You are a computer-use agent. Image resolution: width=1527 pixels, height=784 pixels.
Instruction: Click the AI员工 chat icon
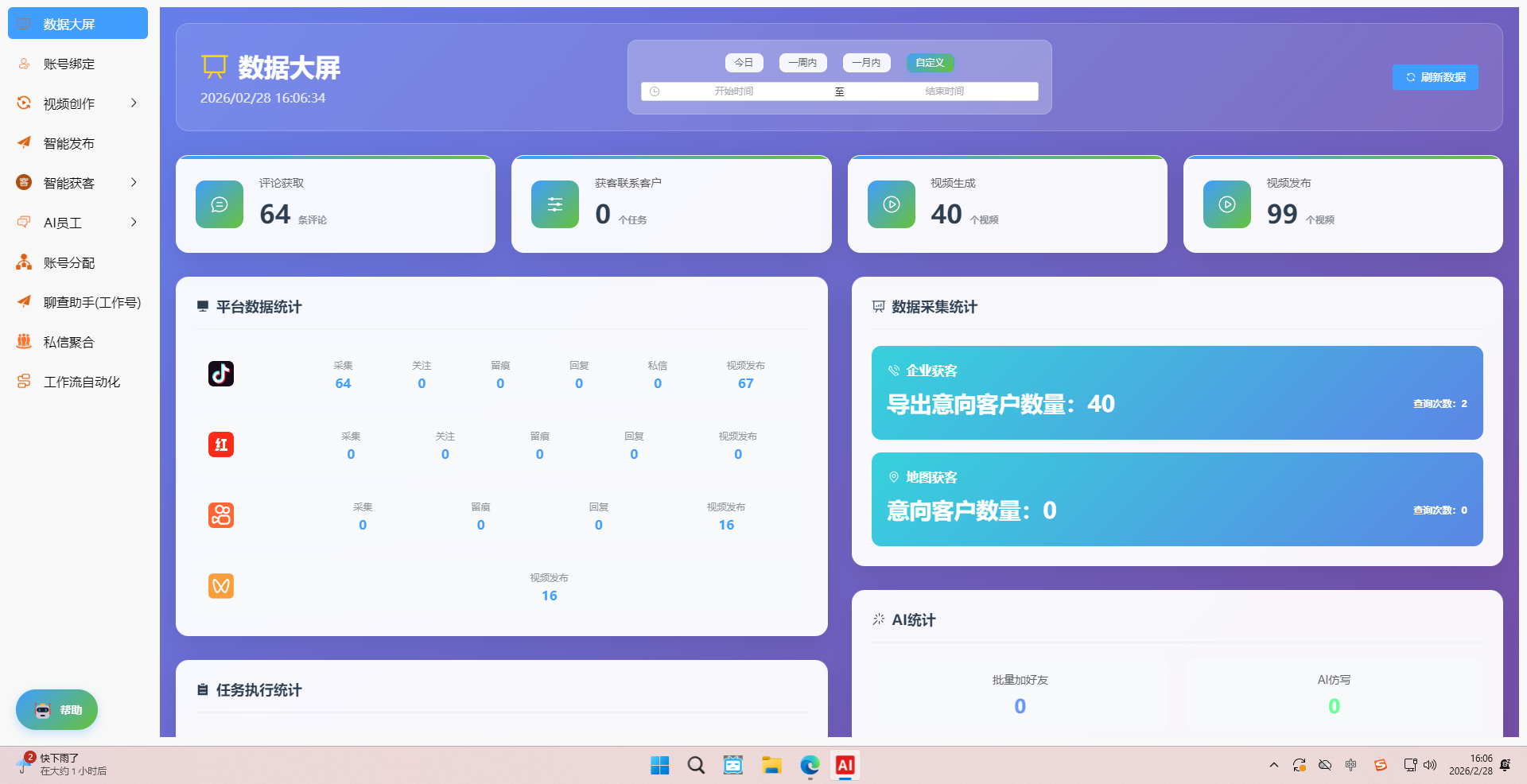[x=24, y=222]
